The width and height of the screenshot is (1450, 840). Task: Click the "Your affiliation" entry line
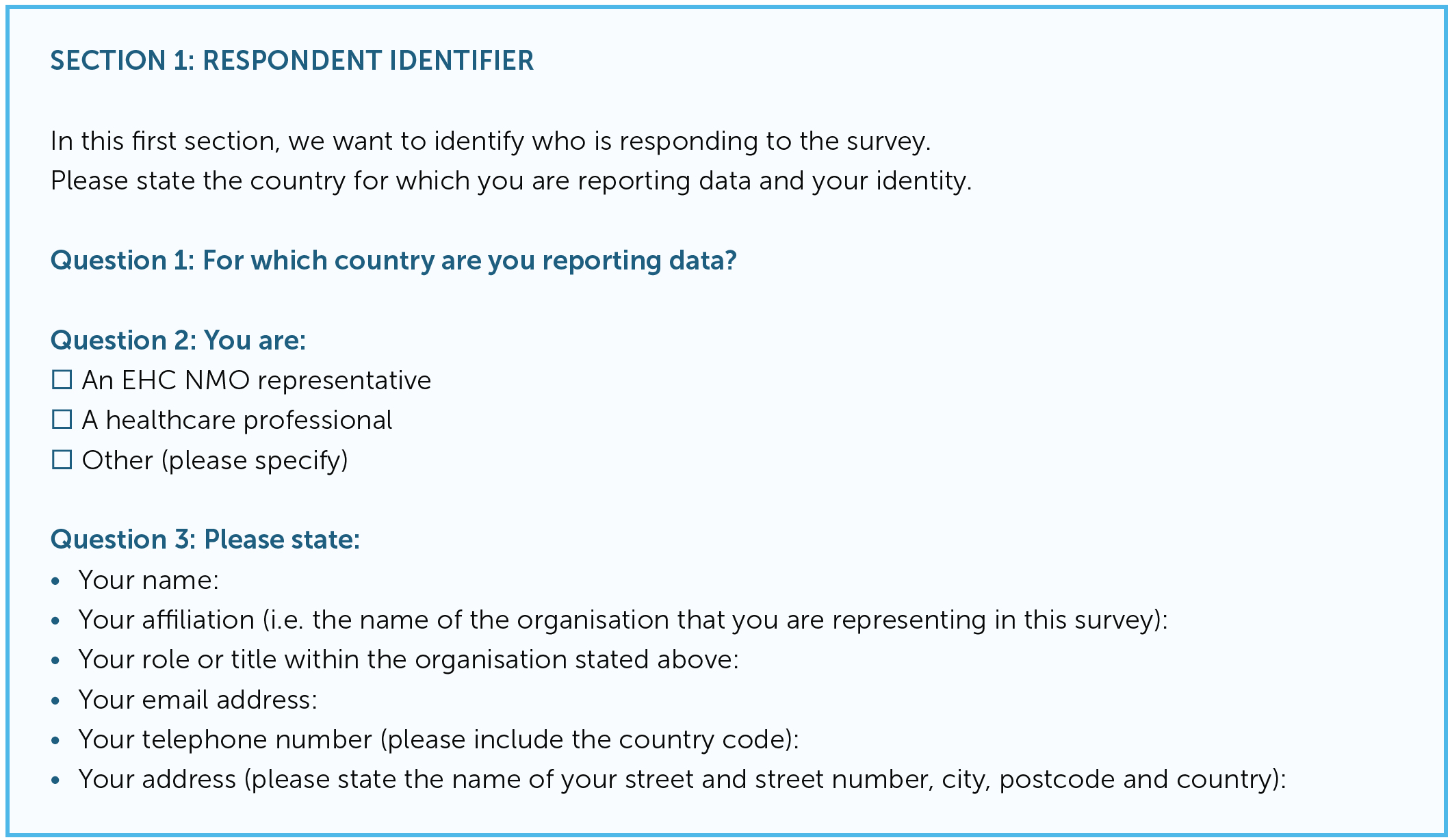coord(623,620)
